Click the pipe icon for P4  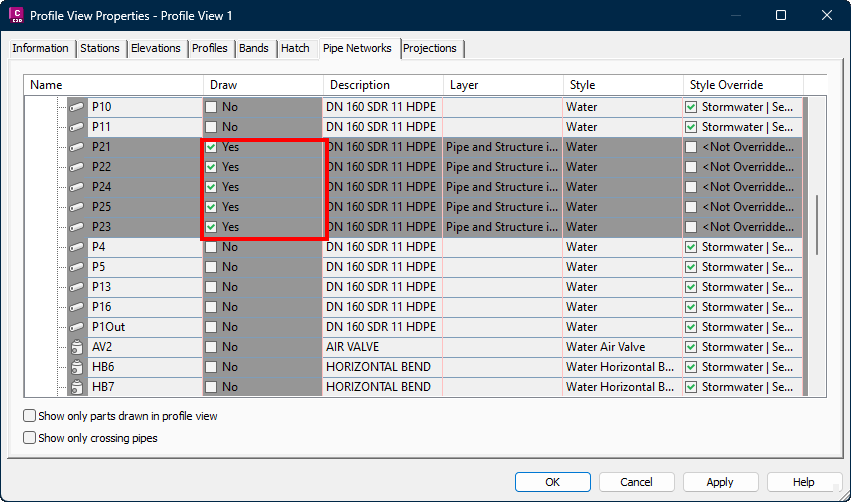click(77, 247)
